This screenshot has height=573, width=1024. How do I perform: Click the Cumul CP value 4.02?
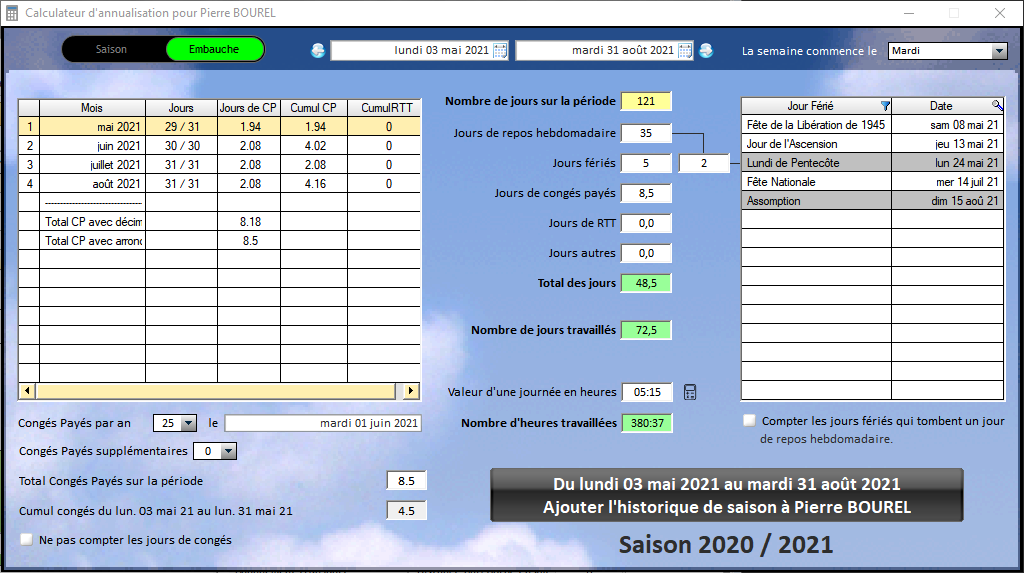point(314,146)
